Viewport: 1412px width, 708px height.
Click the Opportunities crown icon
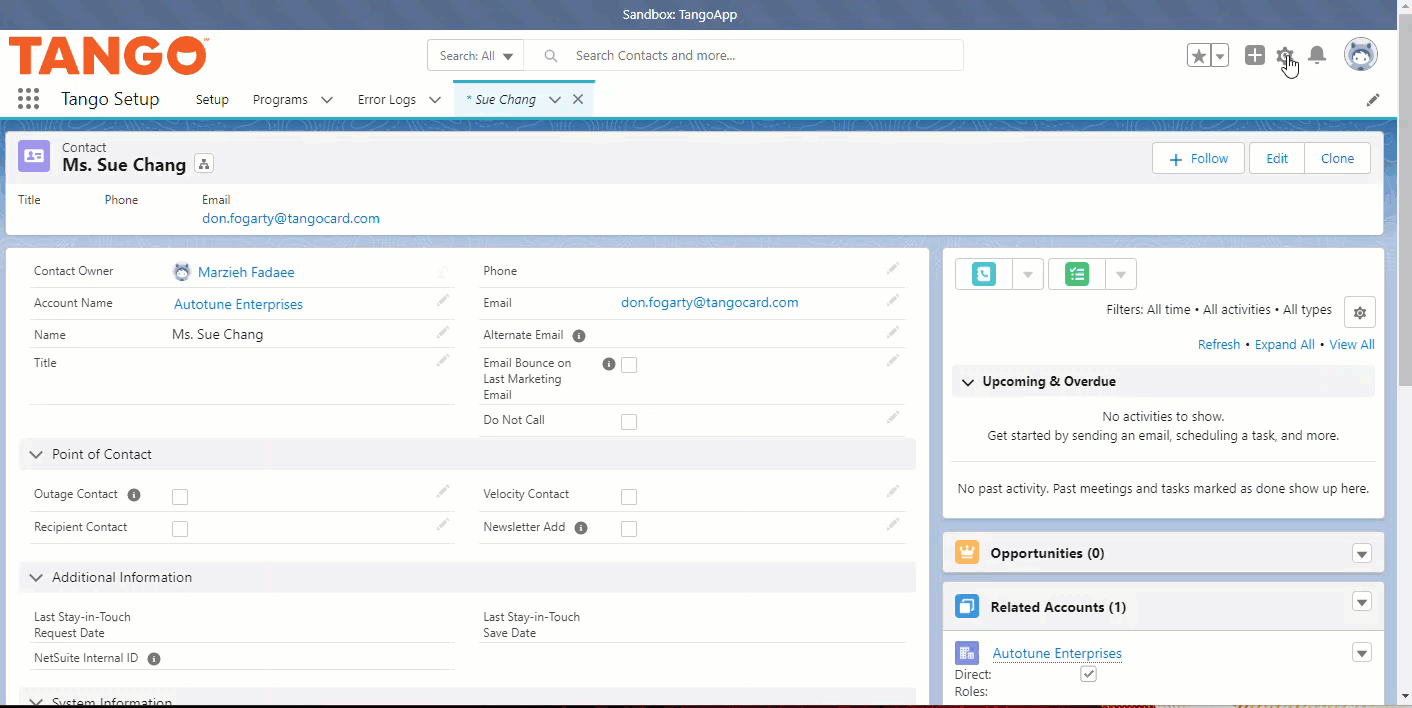[x=967, y=552]
